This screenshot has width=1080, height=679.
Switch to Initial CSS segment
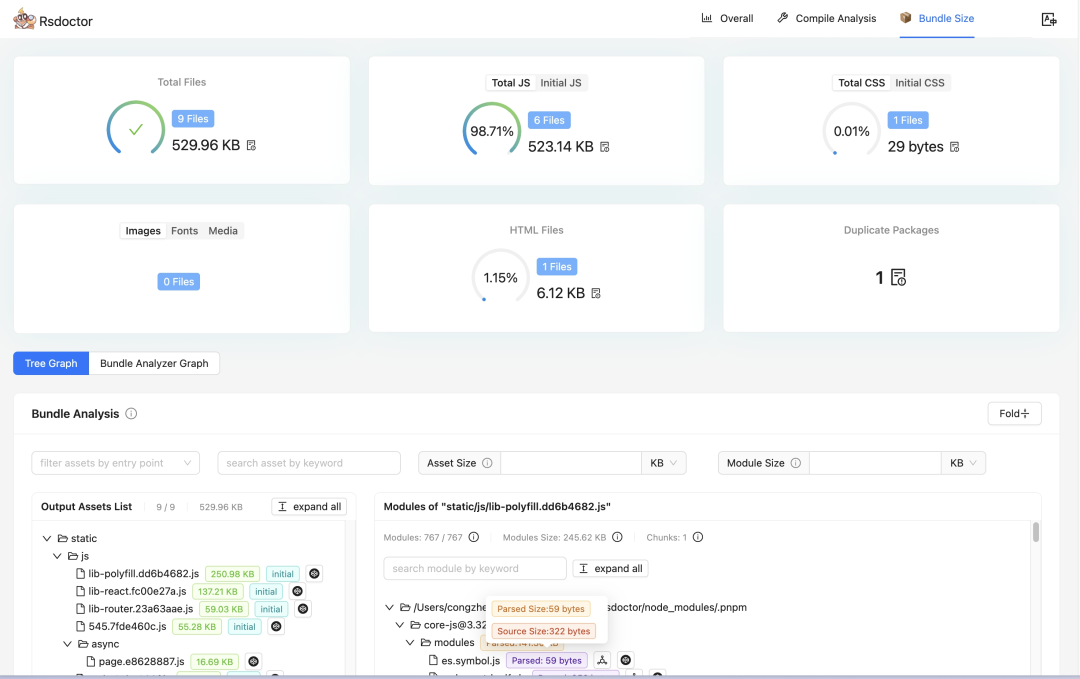coord(919,83)
